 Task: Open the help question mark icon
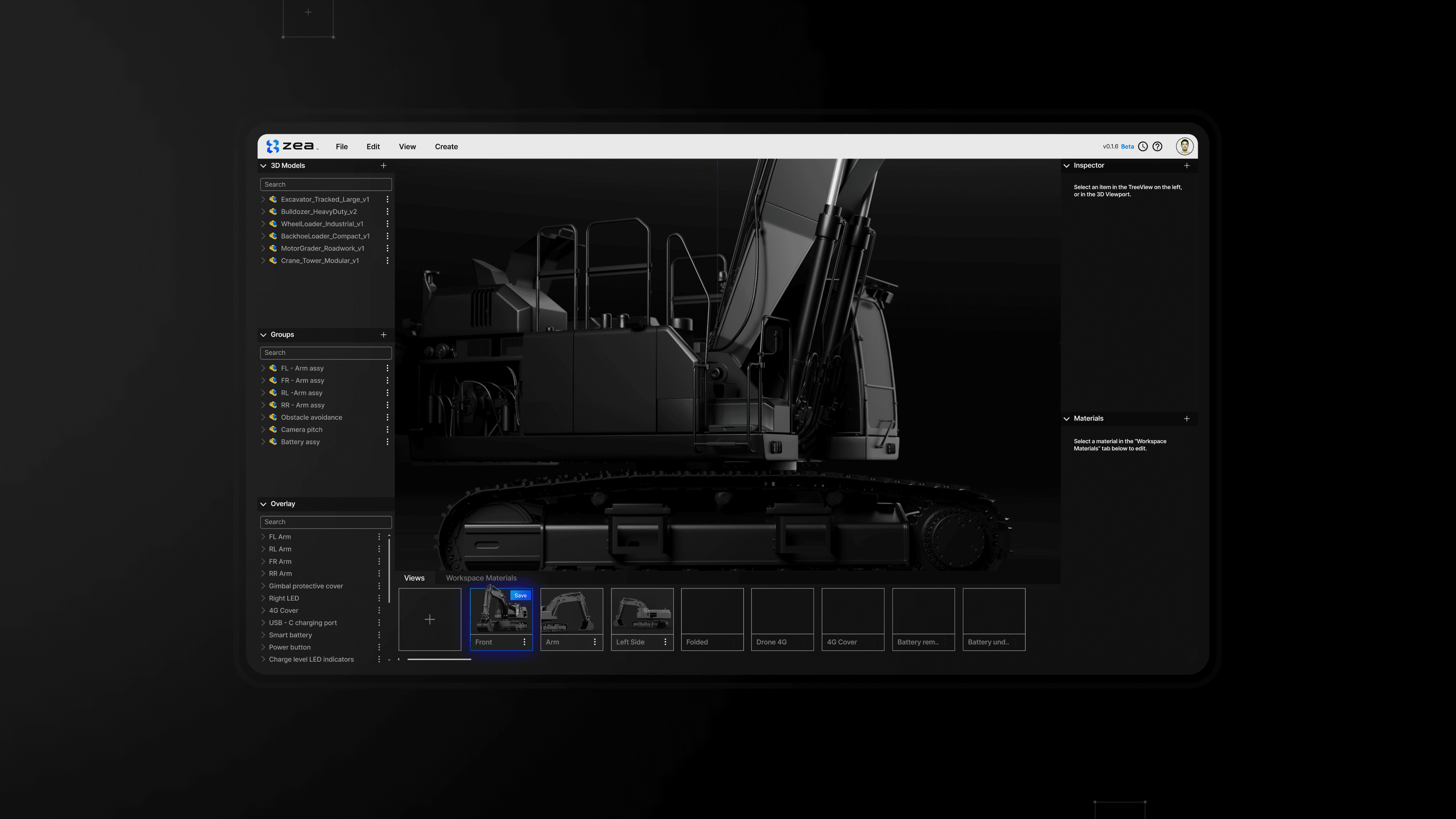click(x=1158, y=146)
